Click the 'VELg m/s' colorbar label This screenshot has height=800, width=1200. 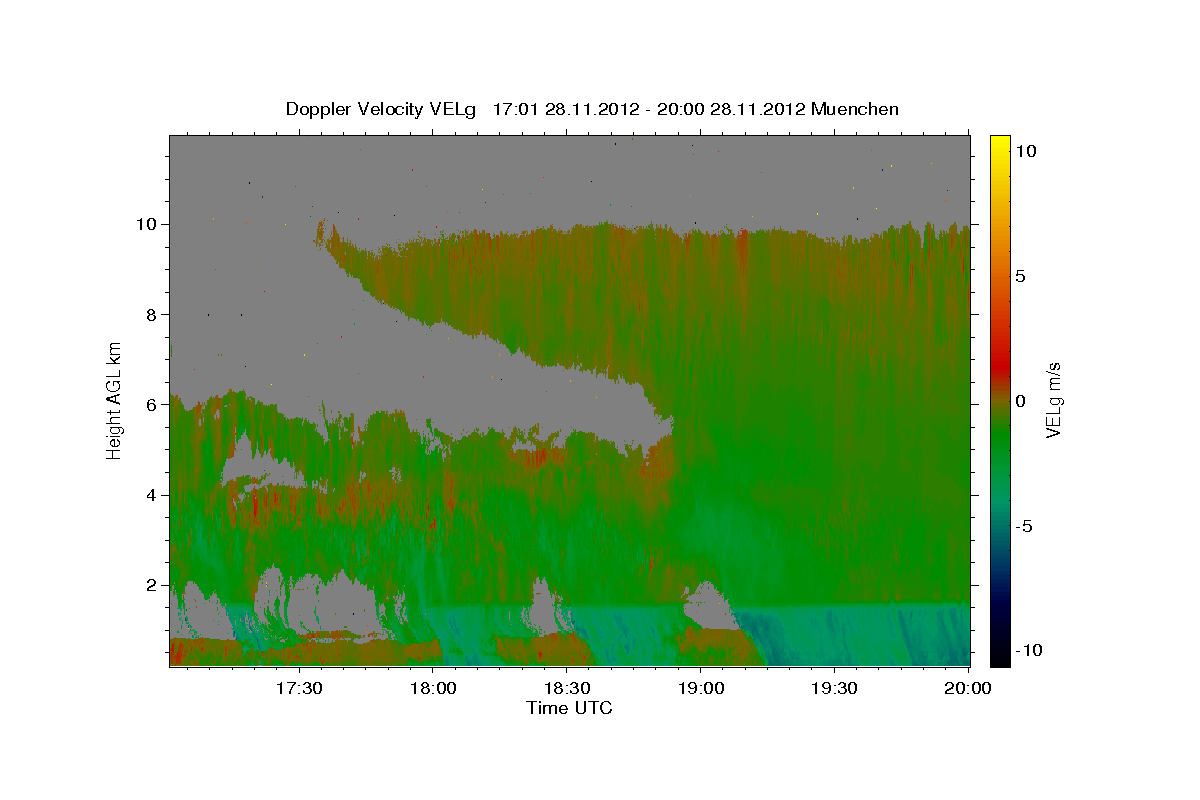click(1053, 400)
